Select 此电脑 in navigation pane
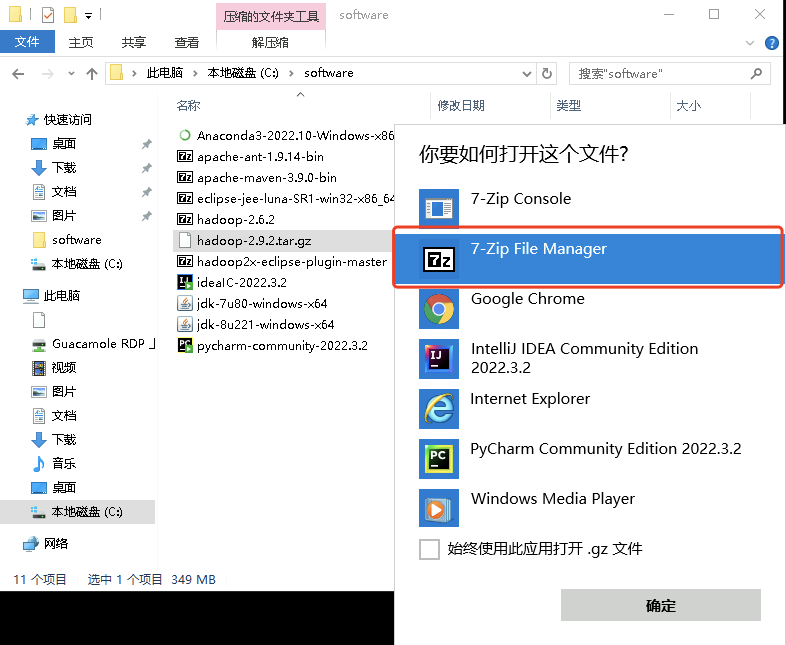Image resolution: width=786 pixels, height=645 pixels. coord(62,296)
